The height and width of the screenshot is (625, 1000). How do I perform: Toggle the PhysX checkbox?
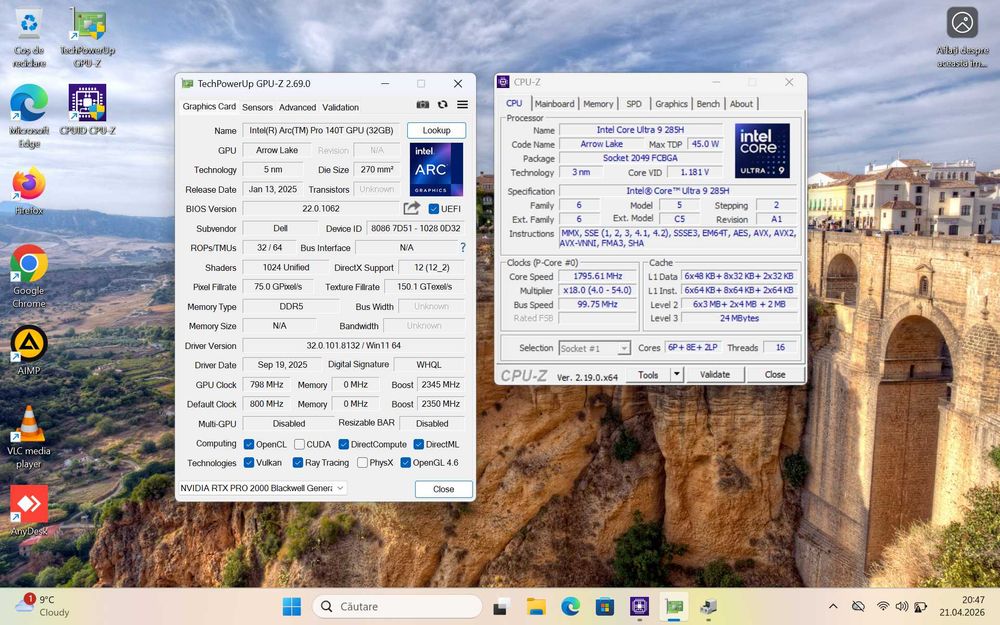[362, 462]
